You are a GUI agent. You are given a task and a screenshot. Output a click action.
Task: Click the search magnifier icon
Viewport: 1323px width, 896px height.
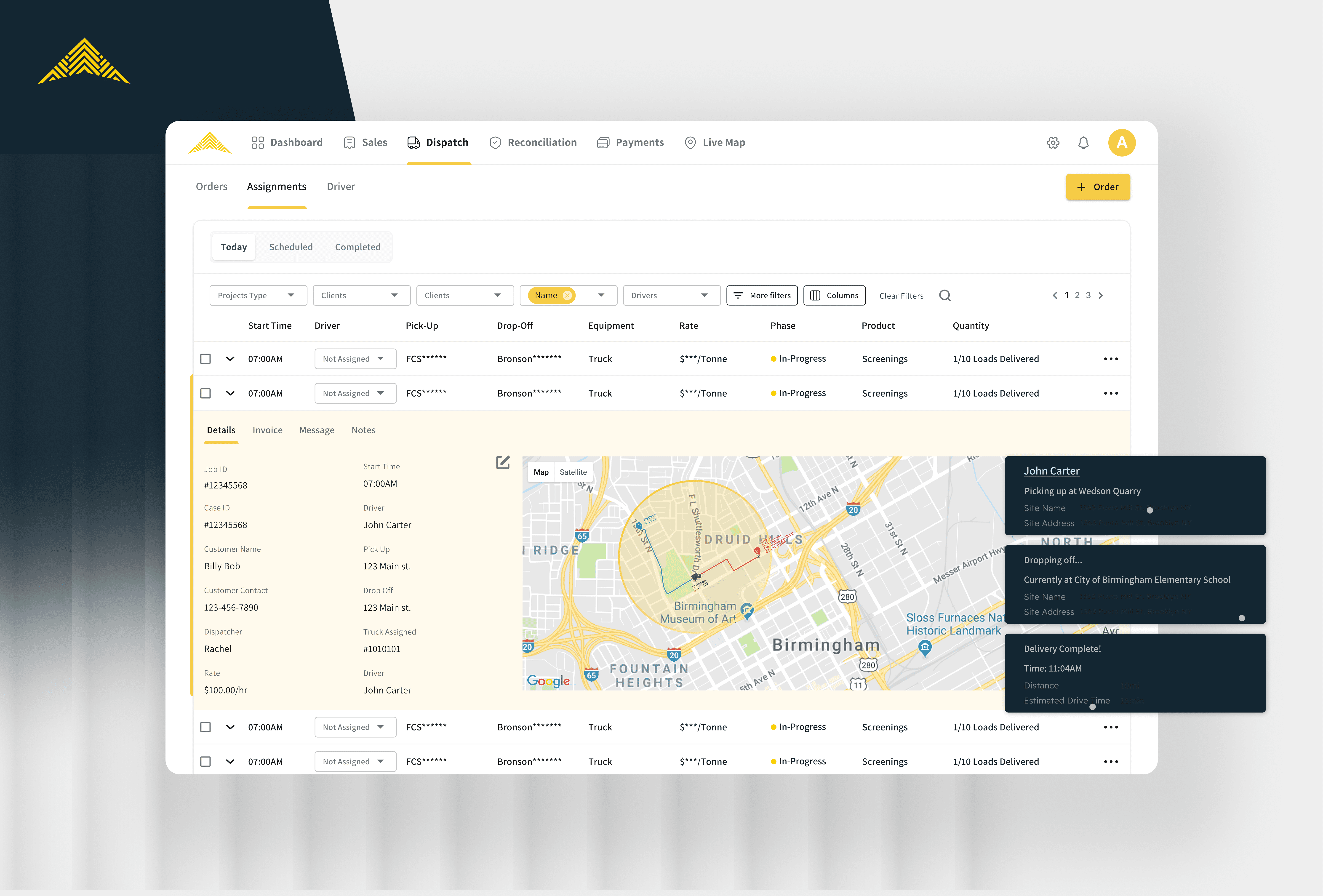tap(944, 296)
